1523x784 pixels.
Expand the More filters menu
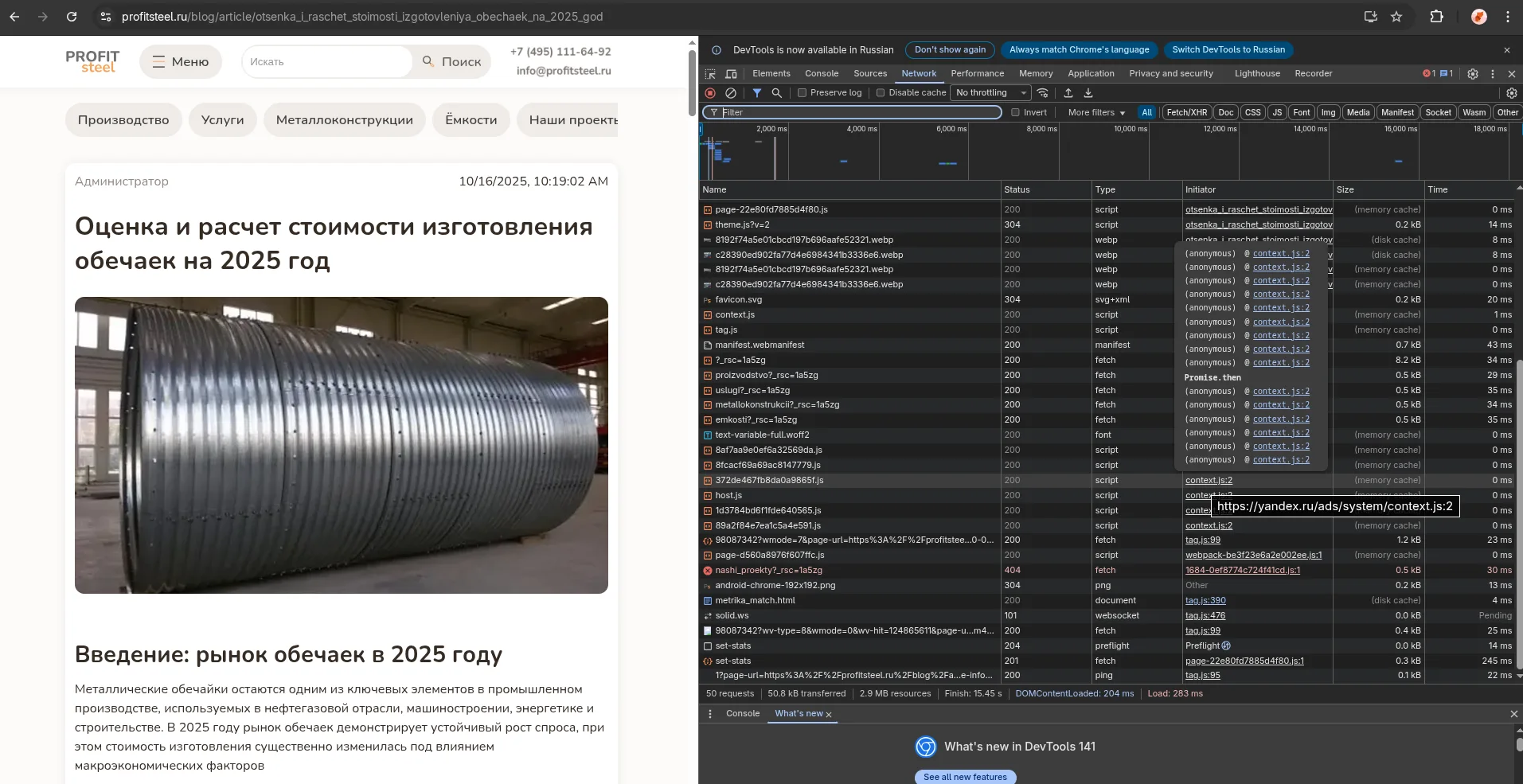(x=1096, y=113)
